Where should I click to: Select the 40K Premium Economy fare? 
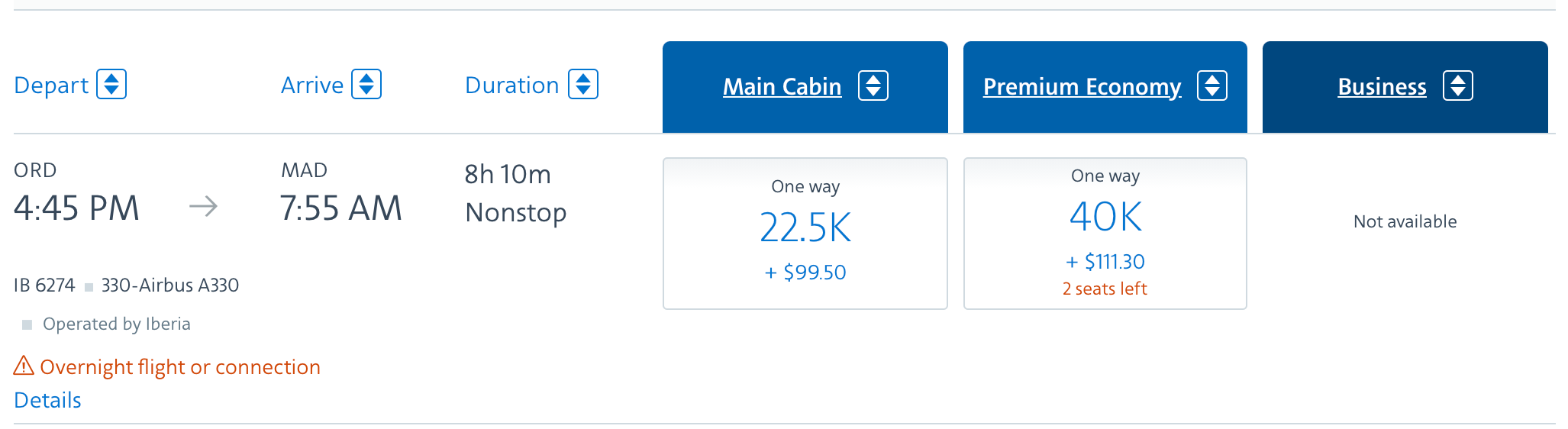[x=1105, y=234]
